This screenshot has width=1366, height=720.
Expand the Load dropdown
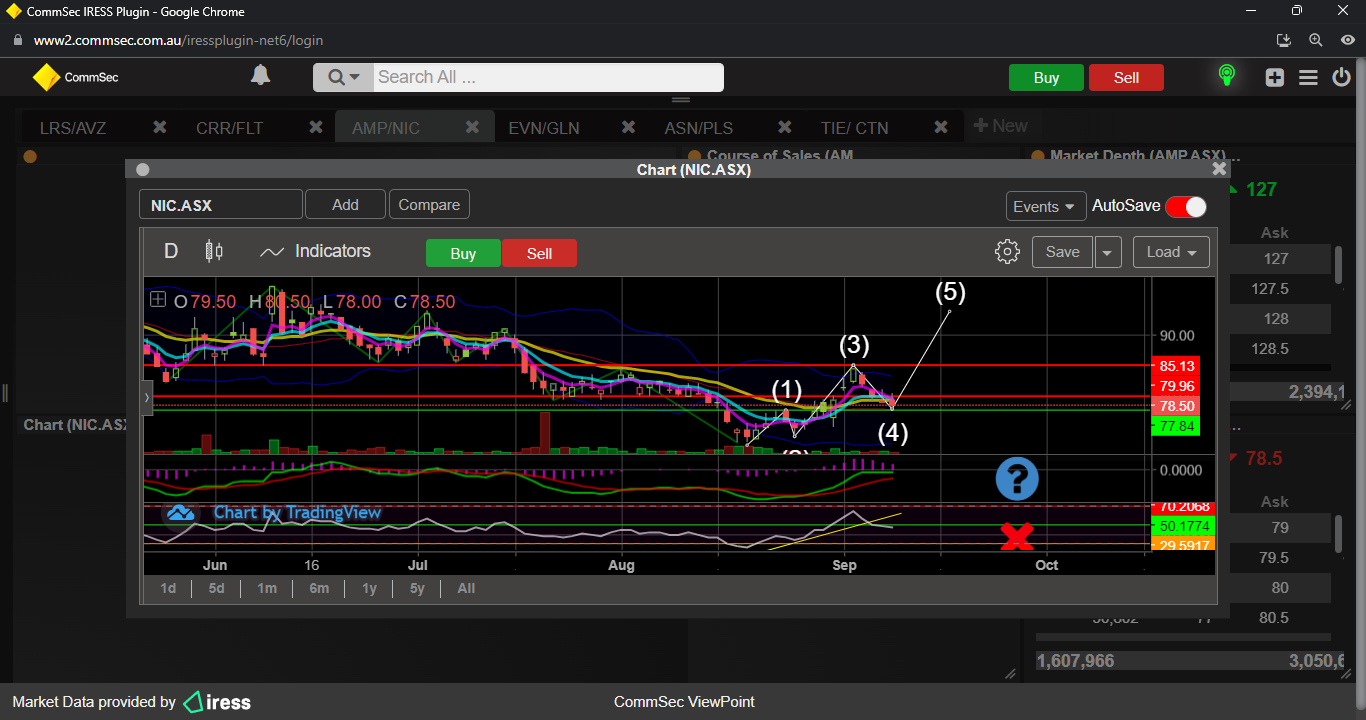(x=1171, y=252)
